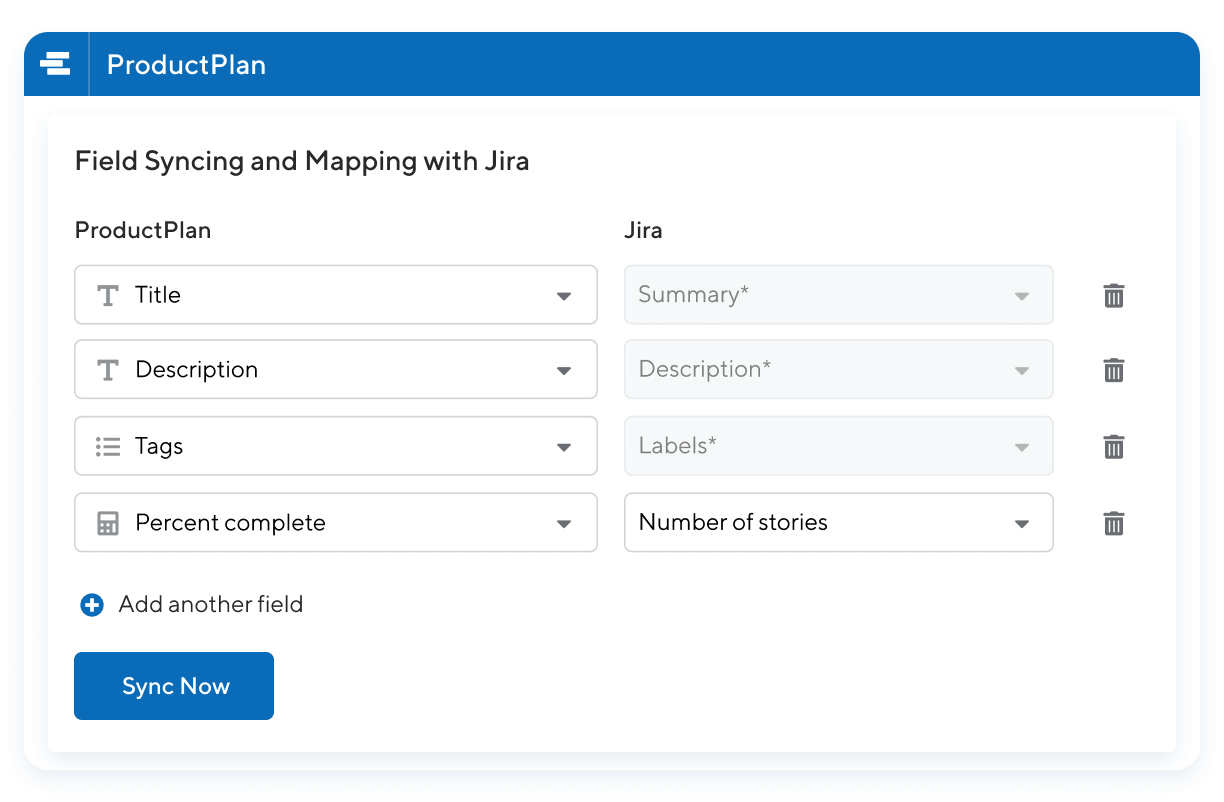Click the Jira column label
Viewport: 1224px width, 802px height.
pos(643,230)
